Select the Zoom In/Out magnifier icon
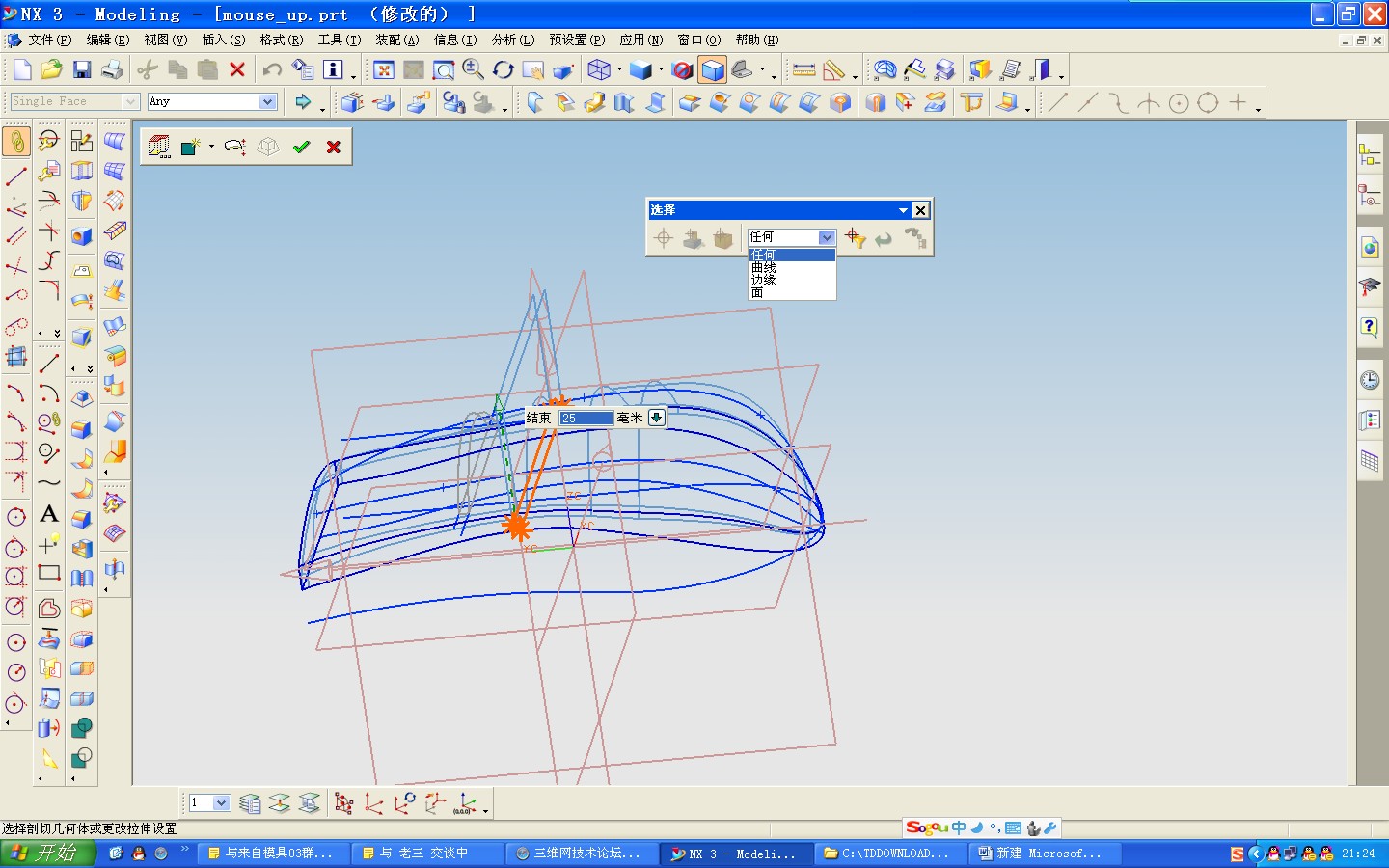The width and height of the screenshot is (1389, 868). coord(474,69)
